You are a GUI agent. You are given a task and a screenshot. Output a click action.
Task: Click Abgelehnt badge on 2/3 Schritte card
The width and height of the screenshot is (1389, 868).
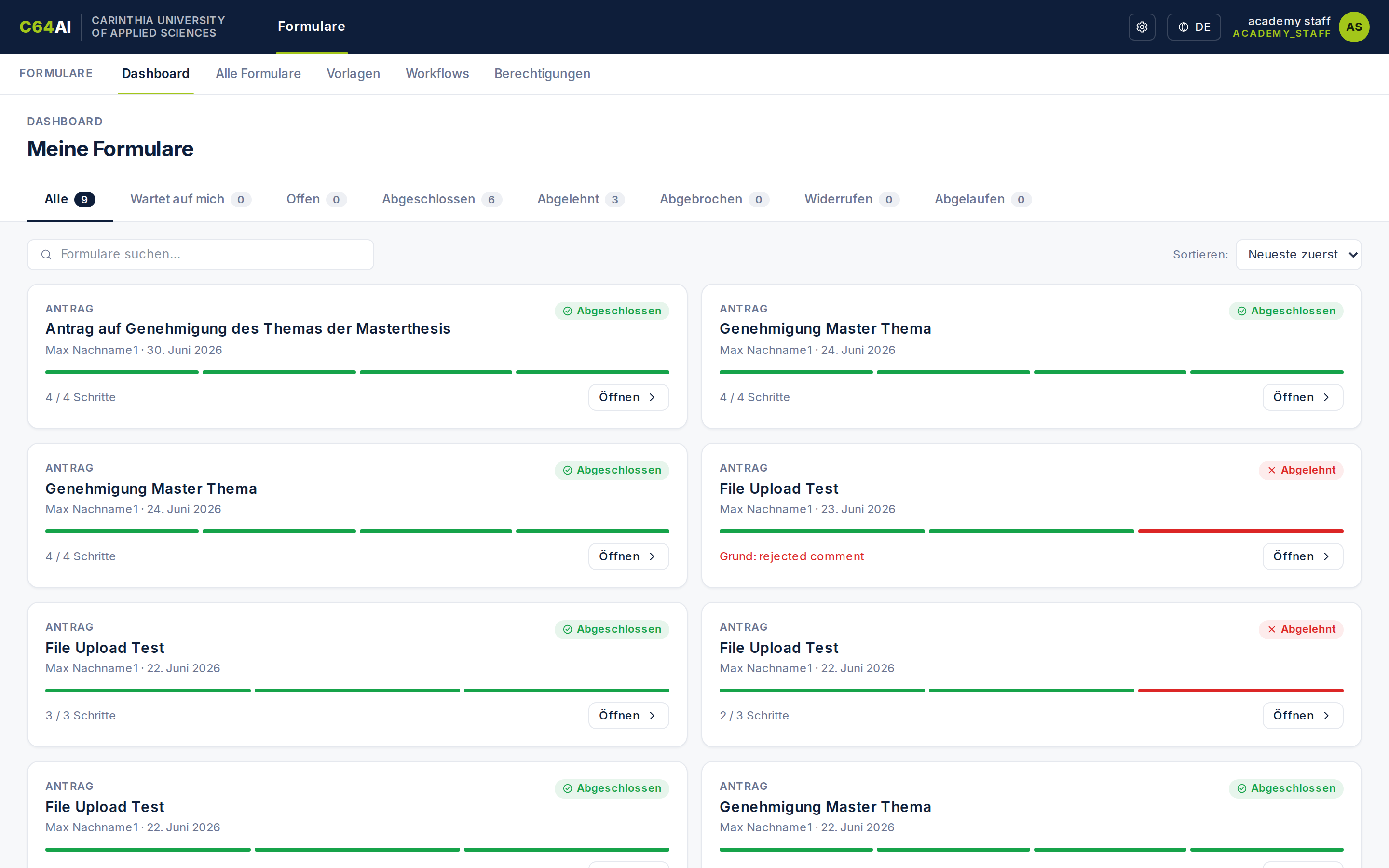[1301, 629]
